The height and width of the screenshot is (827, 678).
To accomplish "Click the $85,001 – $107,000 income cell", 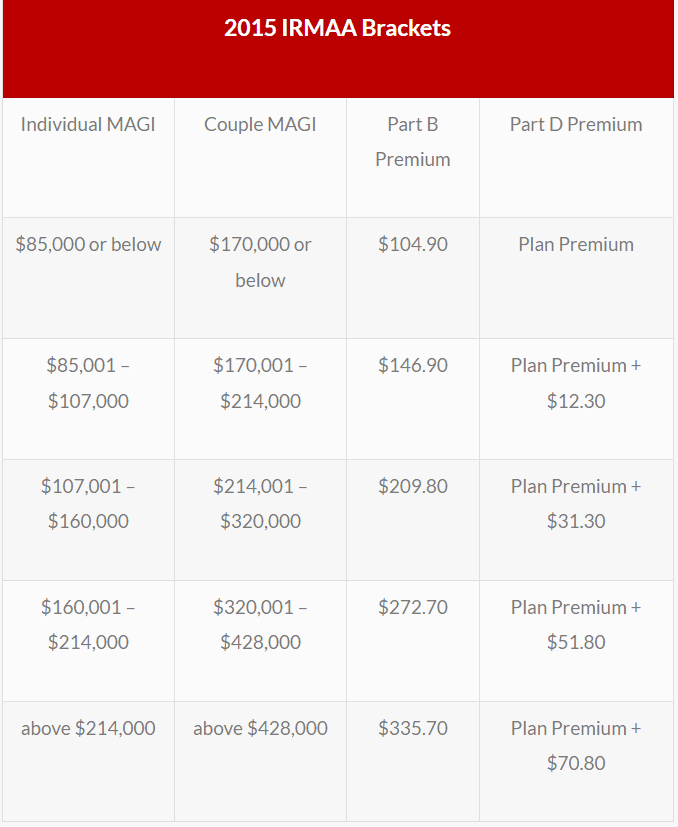I will click(x=88, y=383).
